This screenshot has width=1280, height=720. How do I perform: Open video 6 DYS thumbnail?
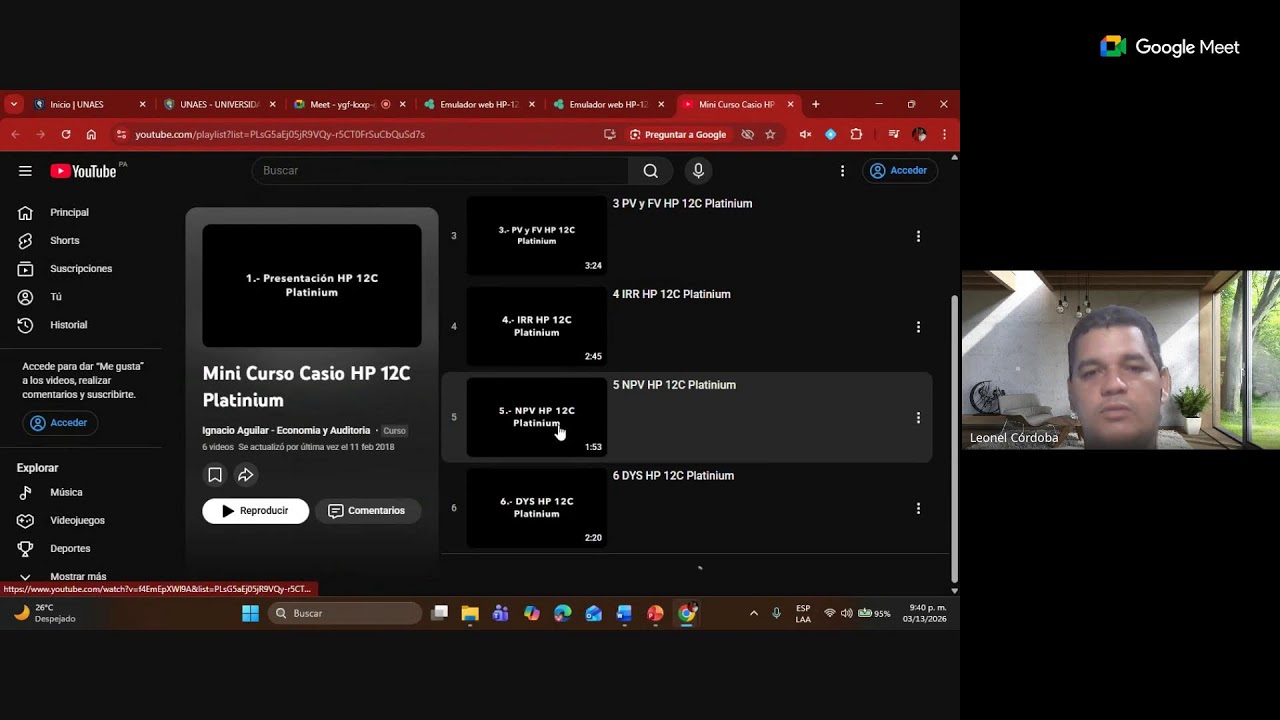pos(537,508)
